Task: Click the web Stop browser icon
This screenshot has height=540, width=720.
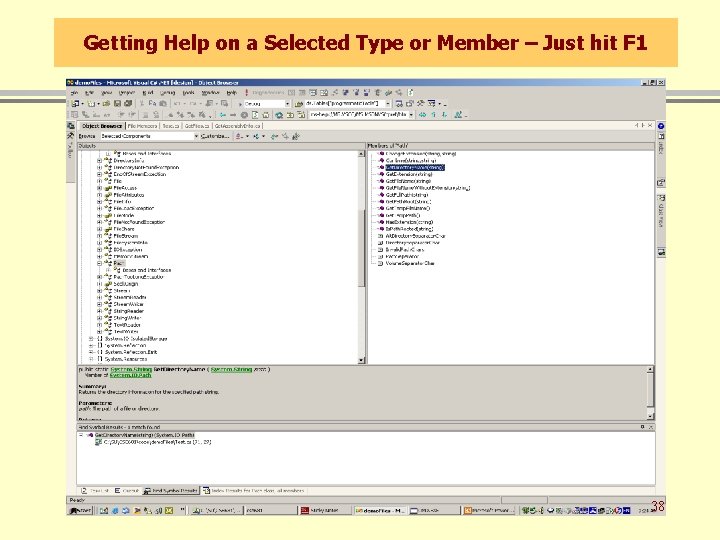Action: coord(244,115)
